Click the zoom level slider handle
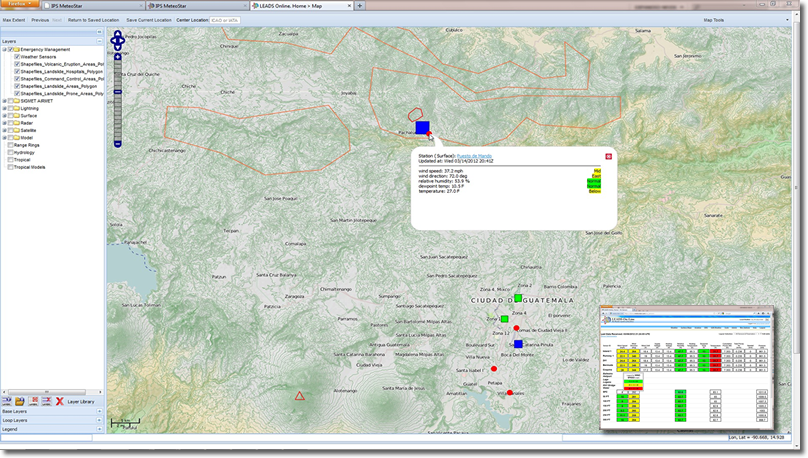808x458 pixels. click(x=118, y=92)
